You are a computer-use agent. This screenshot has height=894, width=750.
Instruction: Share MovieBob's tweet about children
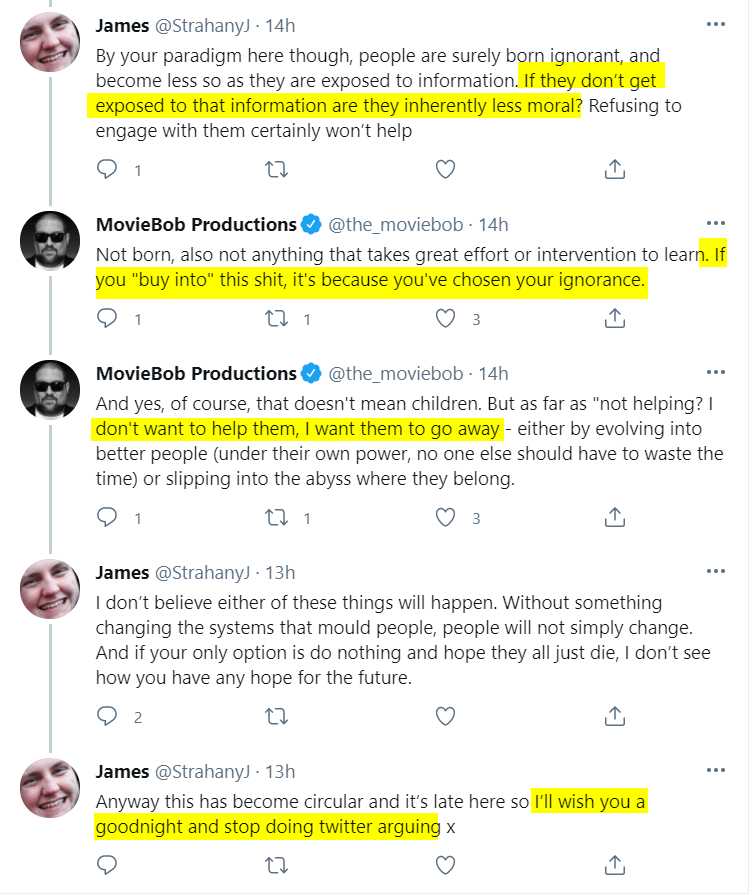coord(615,517)
